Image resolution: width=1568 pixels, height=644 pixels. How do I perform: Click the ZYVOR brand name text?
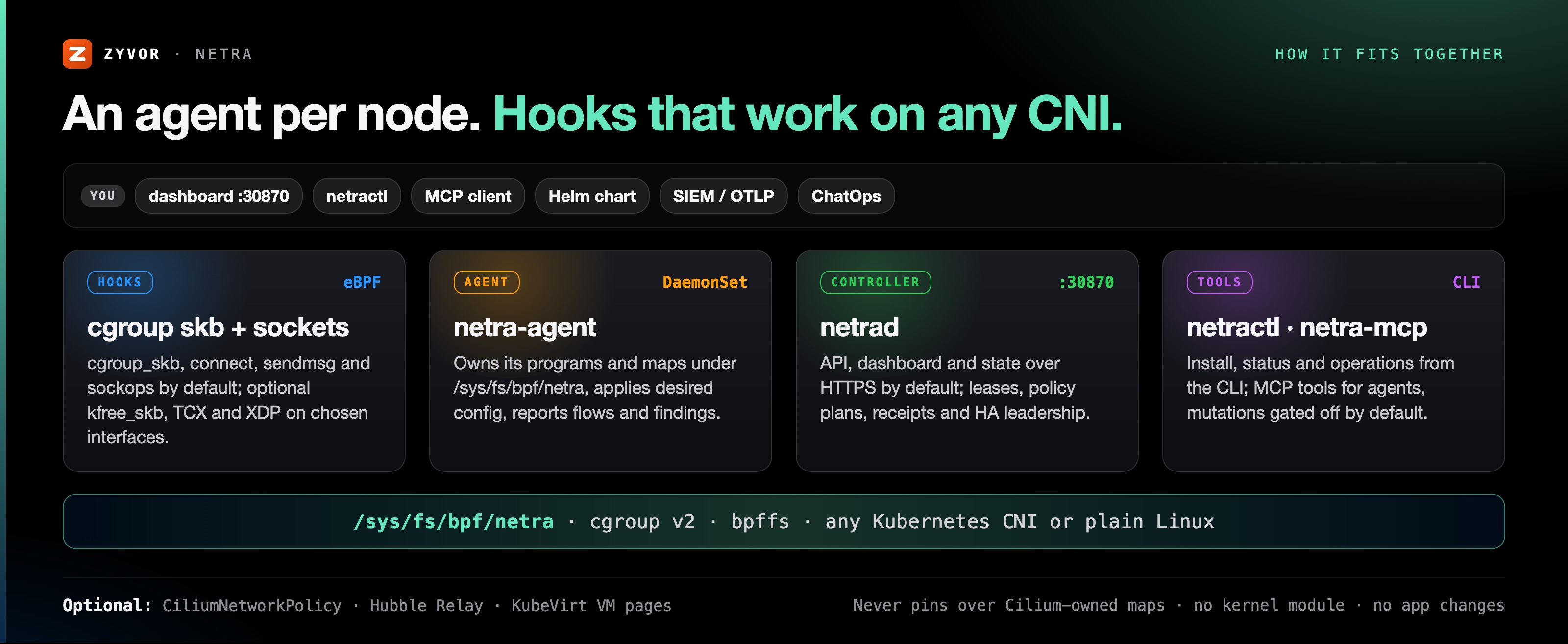132,54
